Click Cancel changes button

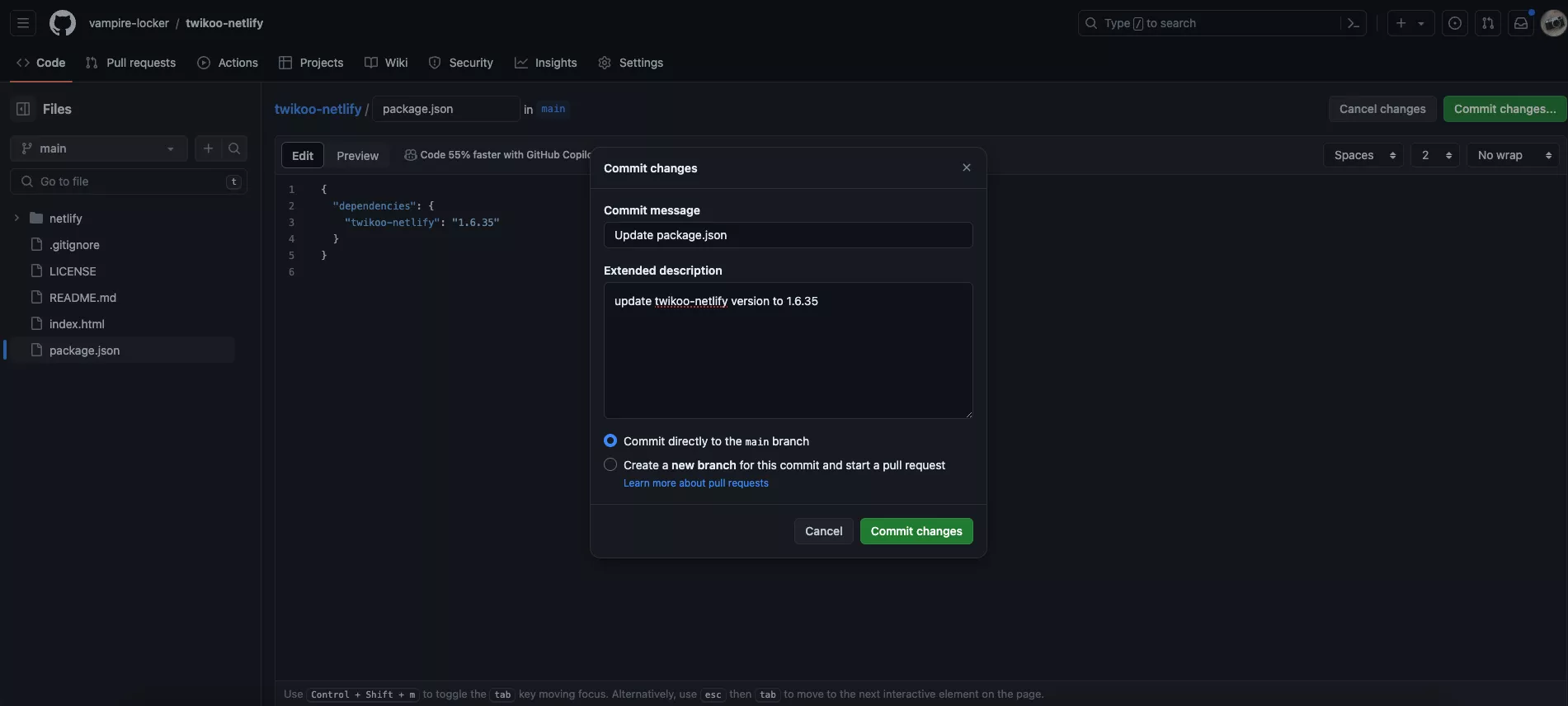pos(1382,109)
